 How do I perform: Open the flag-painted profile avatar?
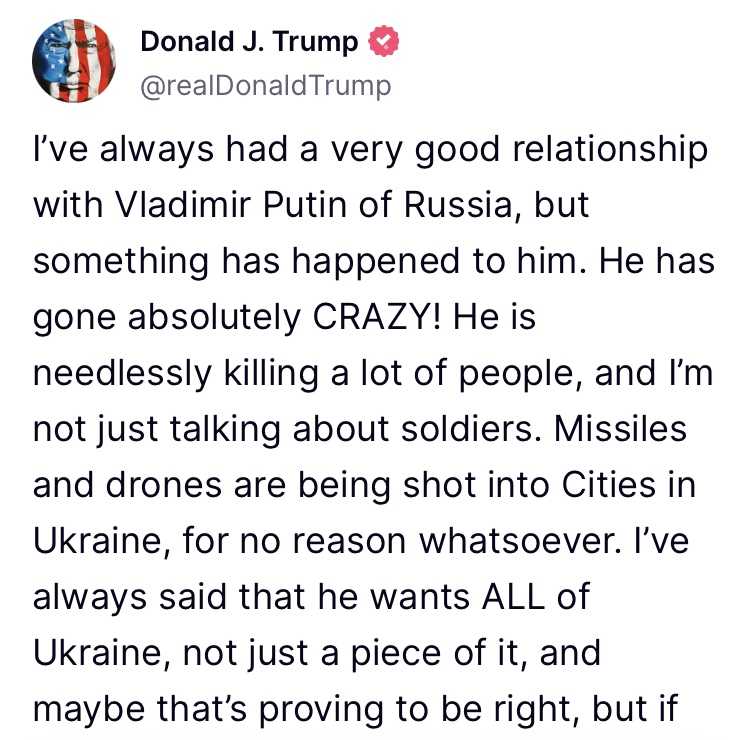74,61
